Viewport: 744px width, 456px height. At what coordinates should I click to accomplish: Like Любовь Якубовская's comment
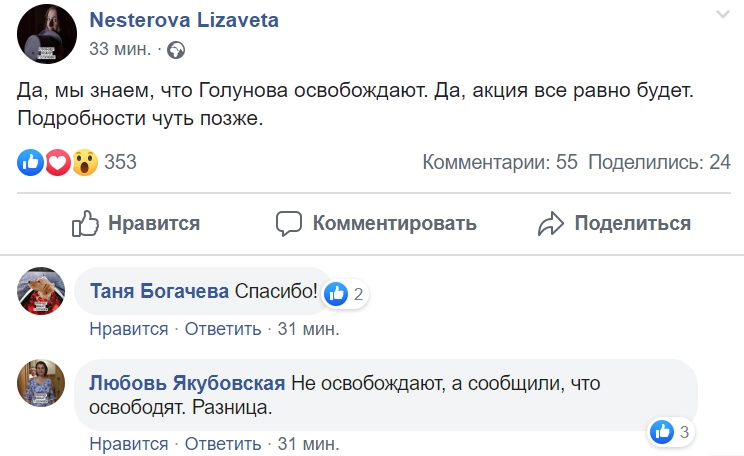tap(128, 442)
